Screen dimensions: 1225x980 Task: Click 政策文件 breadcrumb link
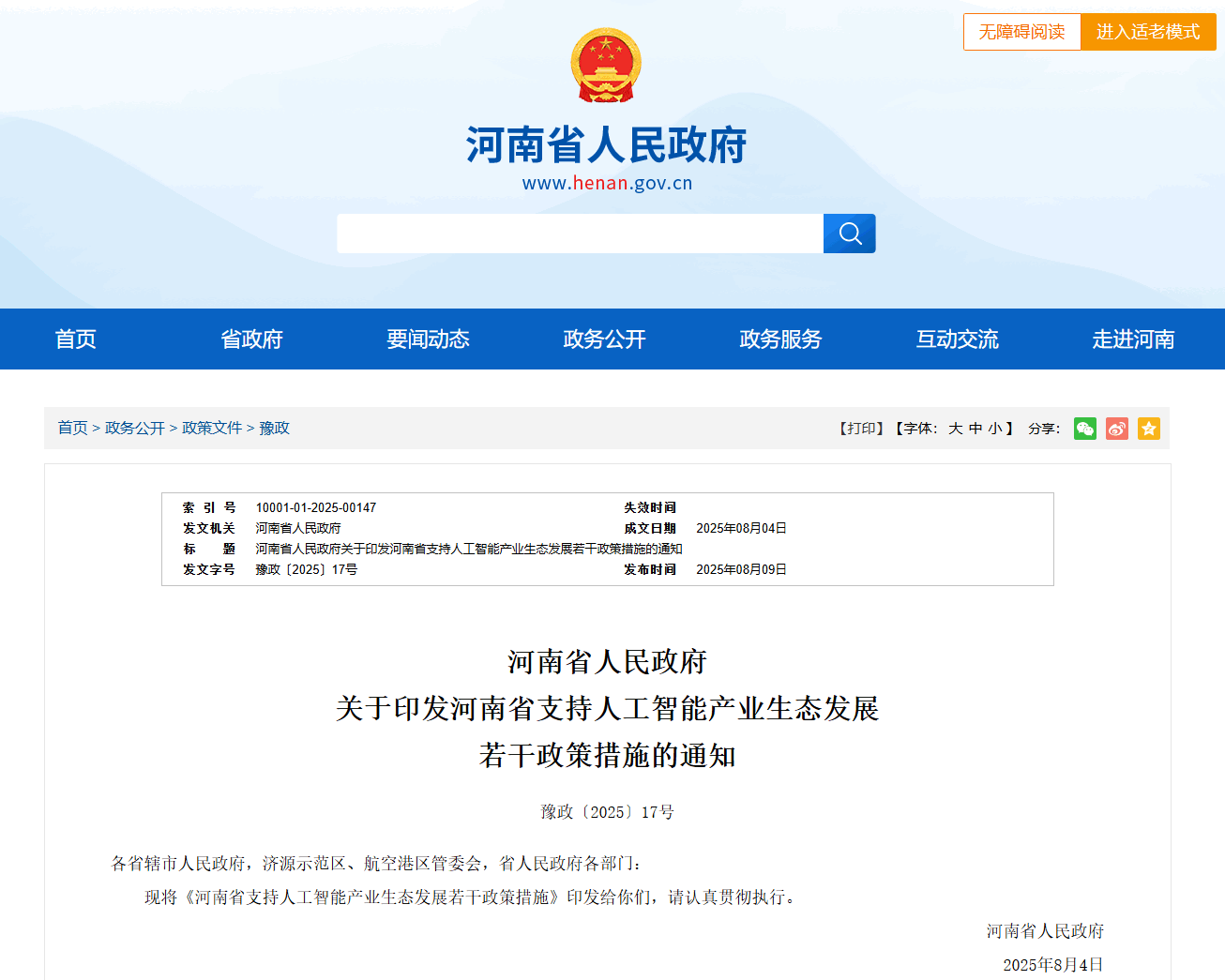(x=212, y=429)
